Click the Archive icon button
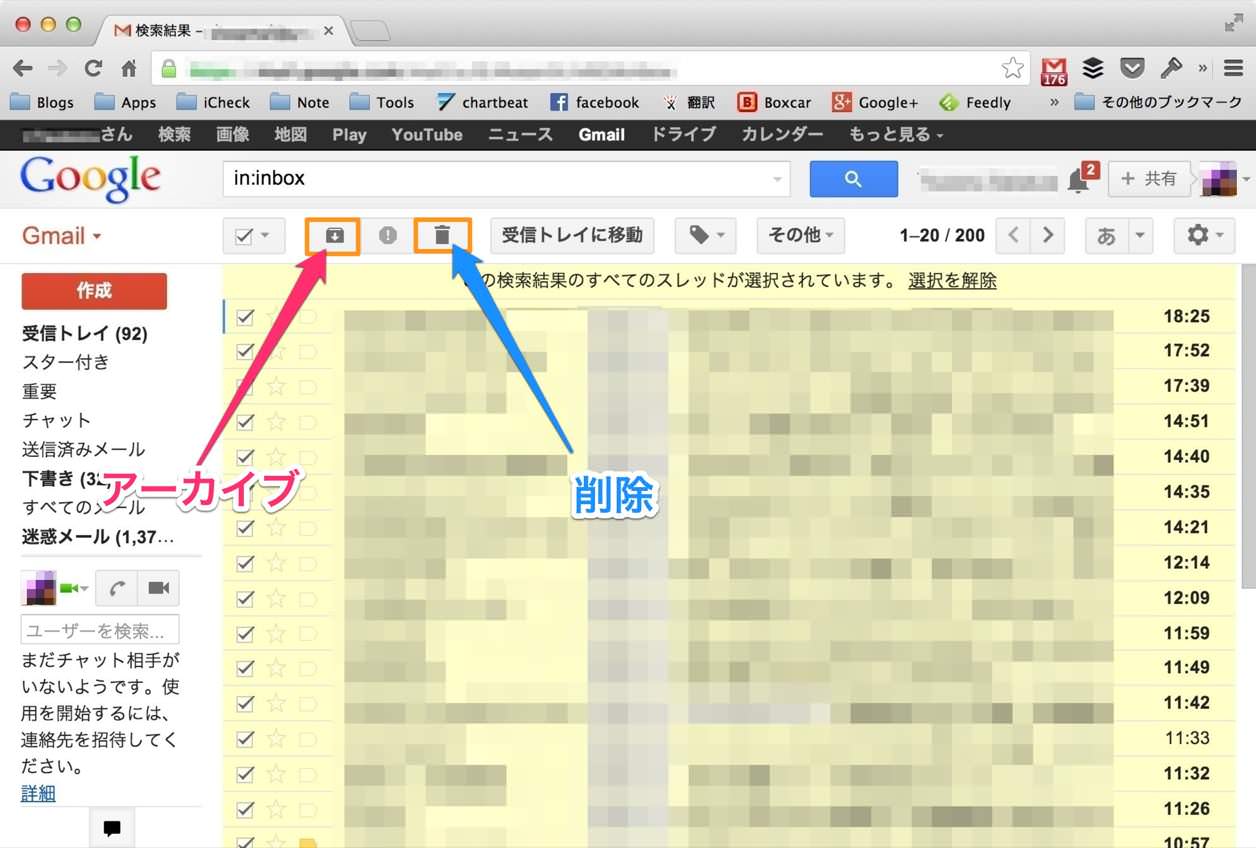 (x=334, y=235)
